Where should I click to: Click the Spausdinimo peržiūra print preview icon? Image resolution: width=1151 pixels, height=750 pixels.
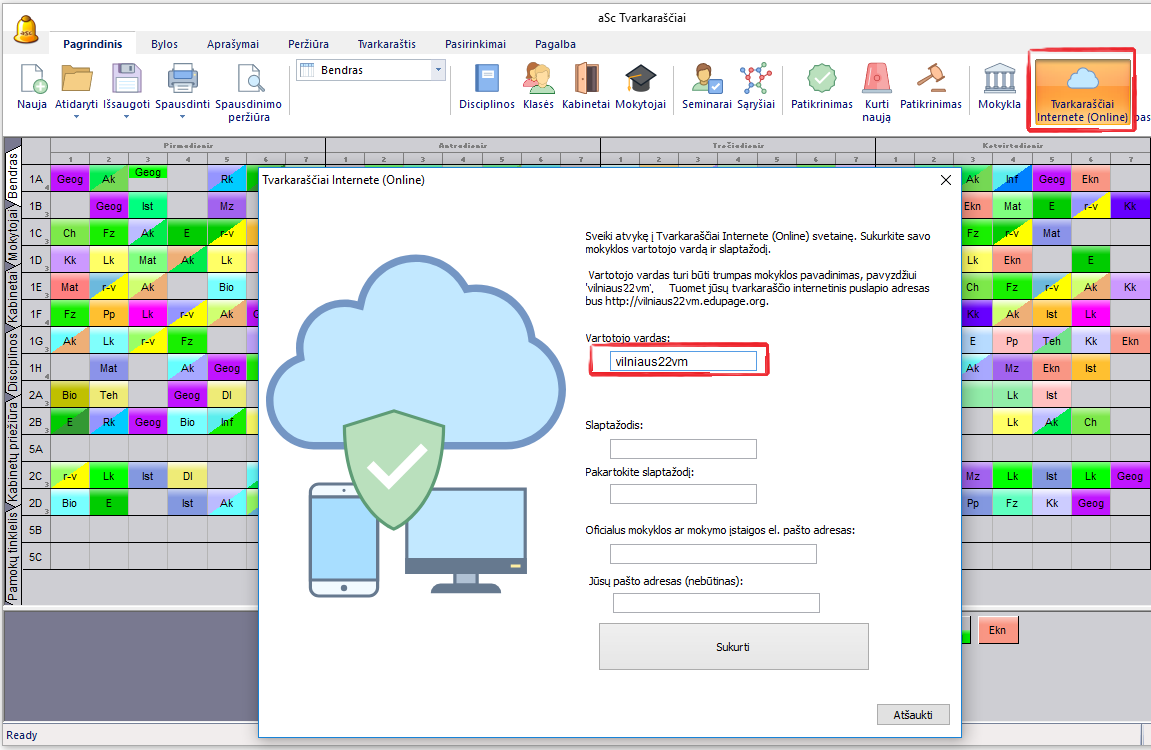pos(248,80)
